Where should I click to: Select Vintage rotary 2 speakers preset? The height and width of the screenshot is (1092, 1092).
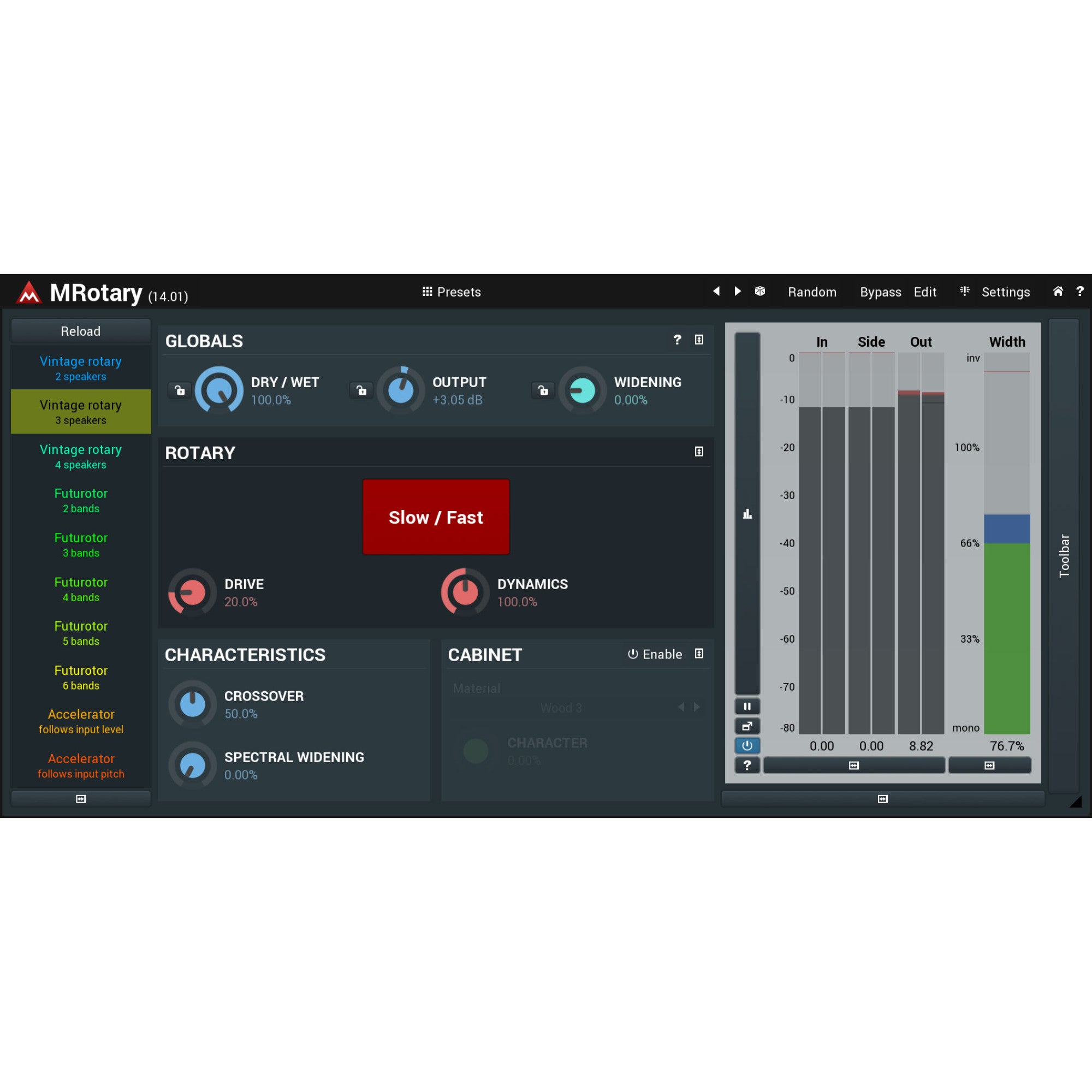(81, 368)
